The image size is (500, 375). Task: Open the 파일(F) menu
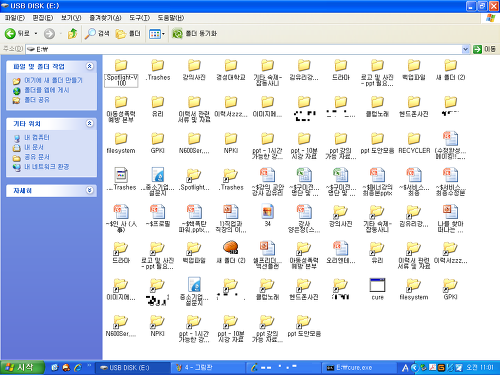14,18
